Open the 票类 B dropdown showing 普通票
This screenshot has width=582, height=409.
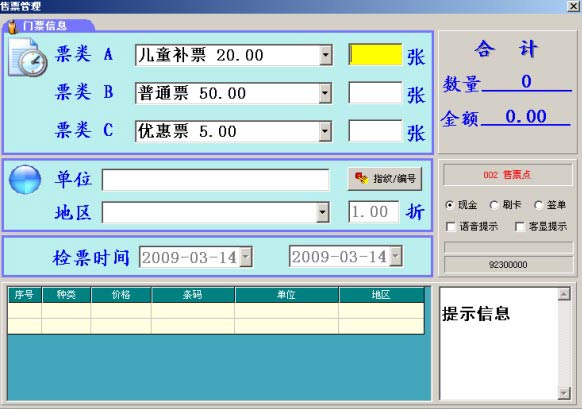point(326,93)
